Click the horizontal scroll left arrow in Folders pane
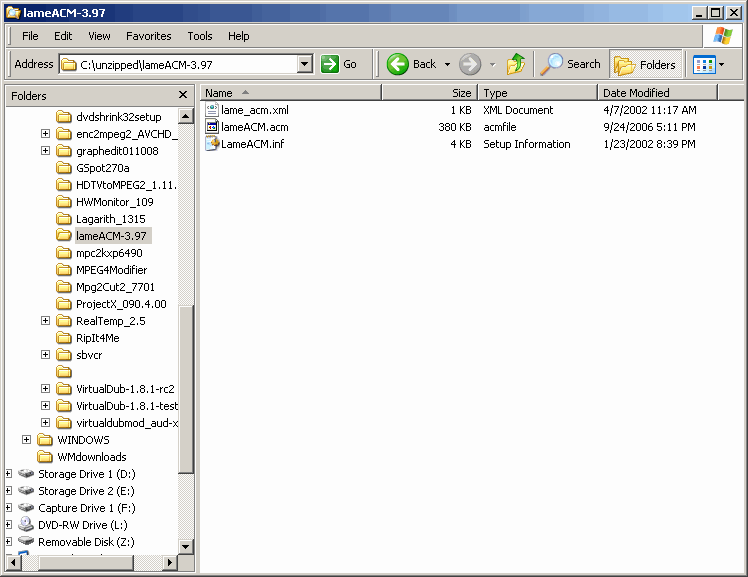The height and width of the screenshot is (577, 748). (13, 563)
